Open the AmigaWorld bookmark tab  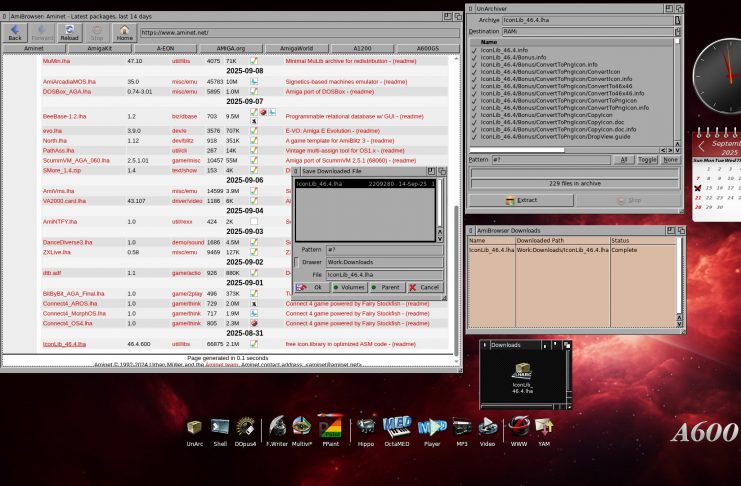click(296, 48)
